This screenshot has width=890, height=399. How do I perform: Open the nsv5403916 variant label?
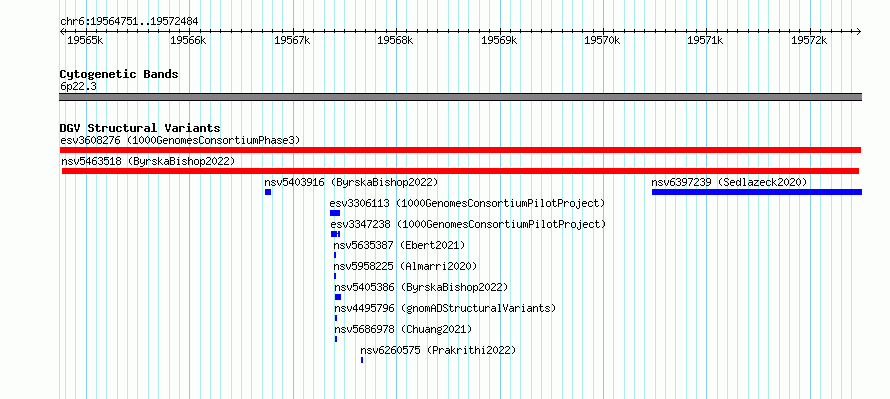[x=351, y=182]
